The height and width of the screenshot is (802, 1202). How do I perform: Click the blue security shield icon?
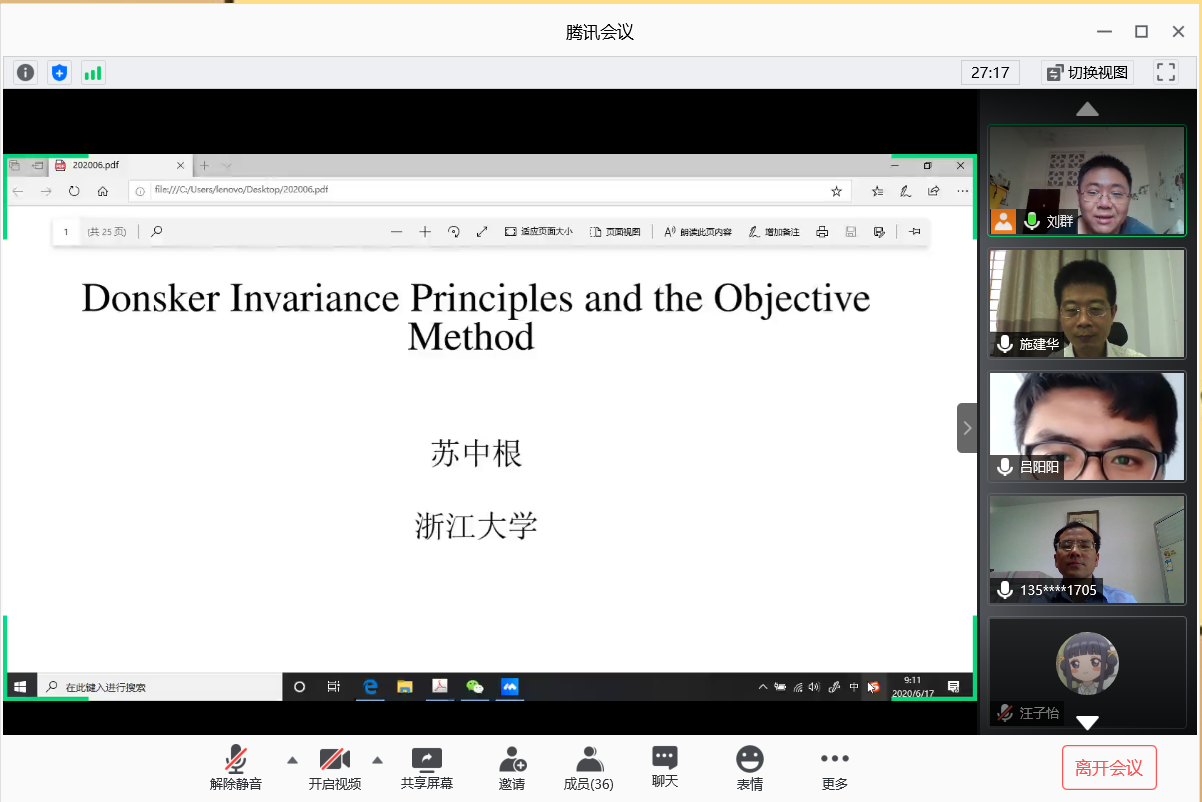tap(60, 72)
